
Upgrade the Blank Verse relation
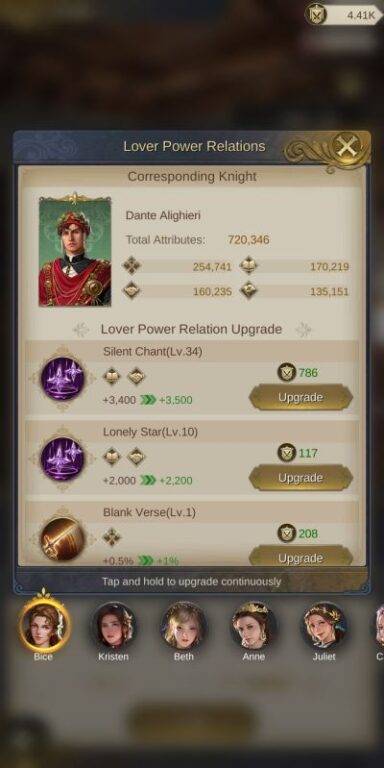pyautogui.click(x=300, y=556)
